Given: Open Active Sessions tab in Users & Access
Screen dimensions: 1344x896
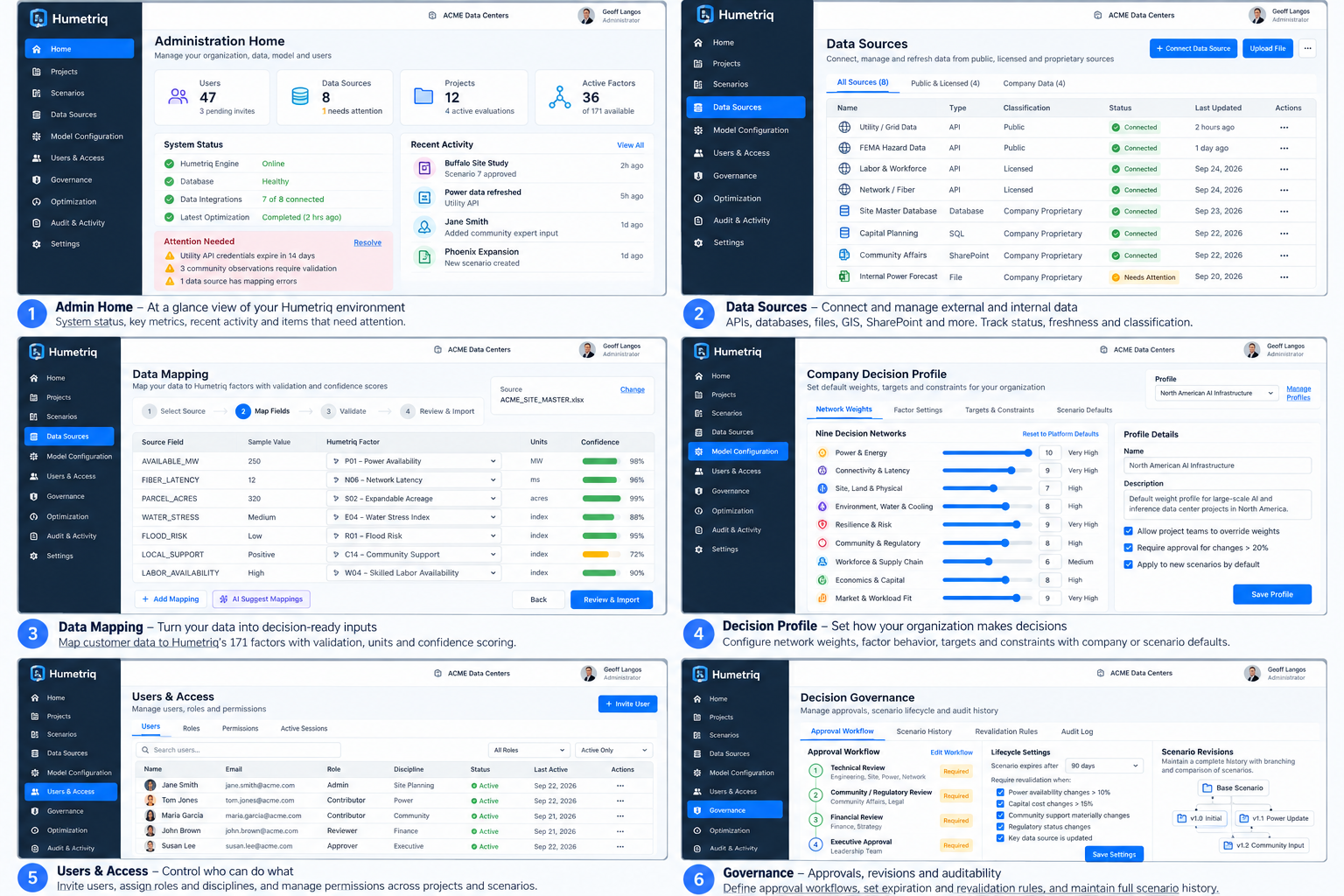Looking at the screenshot, I should (x=304, y=728).
